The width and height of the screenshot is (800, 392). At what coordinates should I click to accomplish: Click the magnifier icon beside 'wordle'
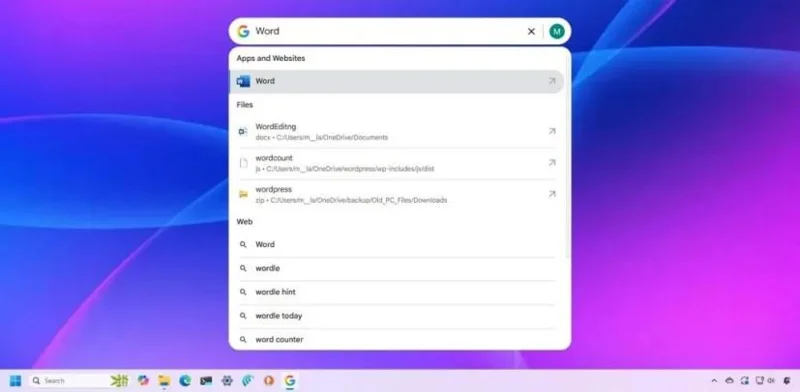click(243, 268)
